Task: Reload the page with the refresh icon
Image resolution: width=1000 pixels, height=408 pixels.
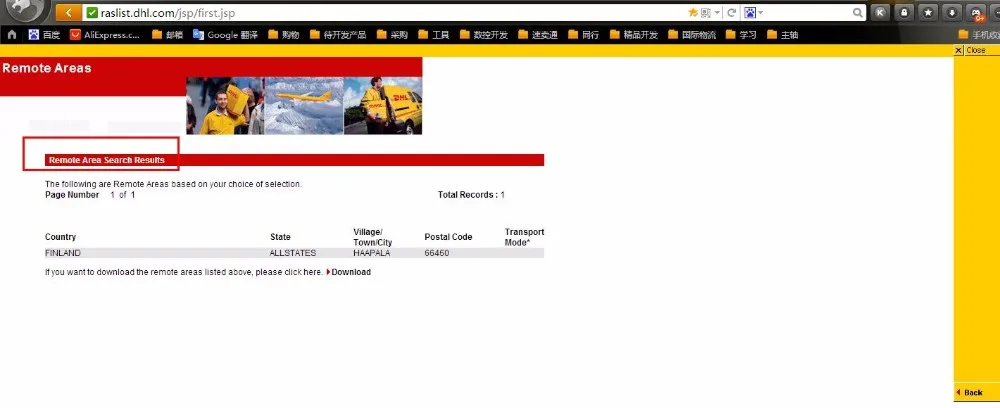Action: (x=732, y=12)
